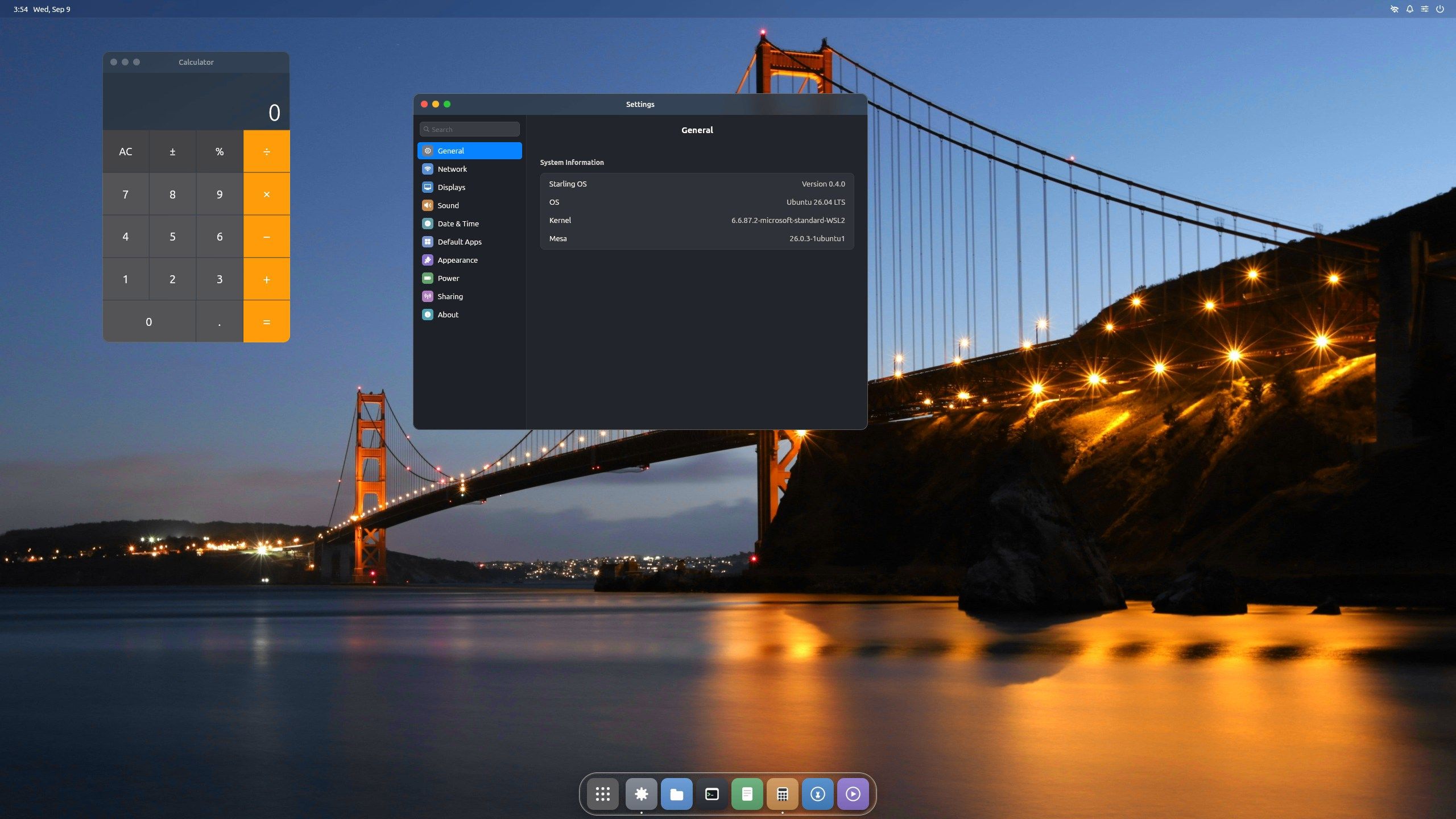Click the Starling OS Version 0.4.0 row
The width and height of the screenshot is (1456, 819).
pyautogui.click(x=697, y=184)
